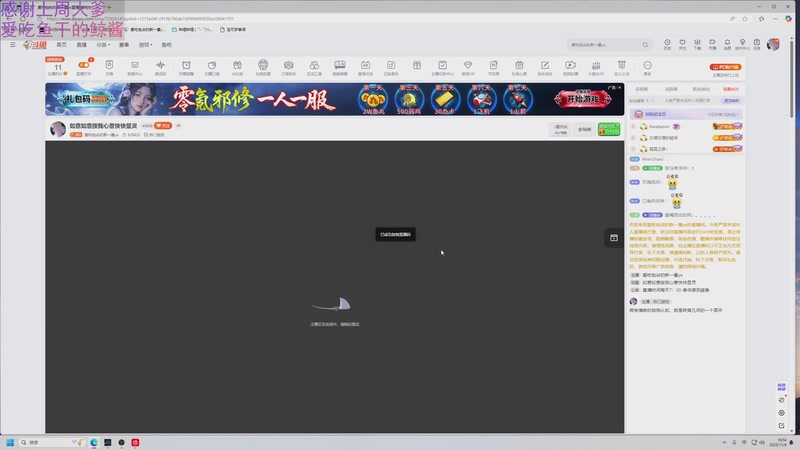Open the creator center pin icon
800x450 pixels.
pos(742,42)
